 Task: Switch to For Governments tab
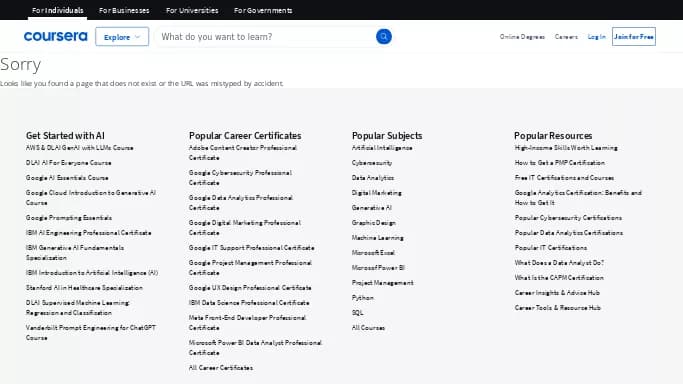click(x=263, y=10)
